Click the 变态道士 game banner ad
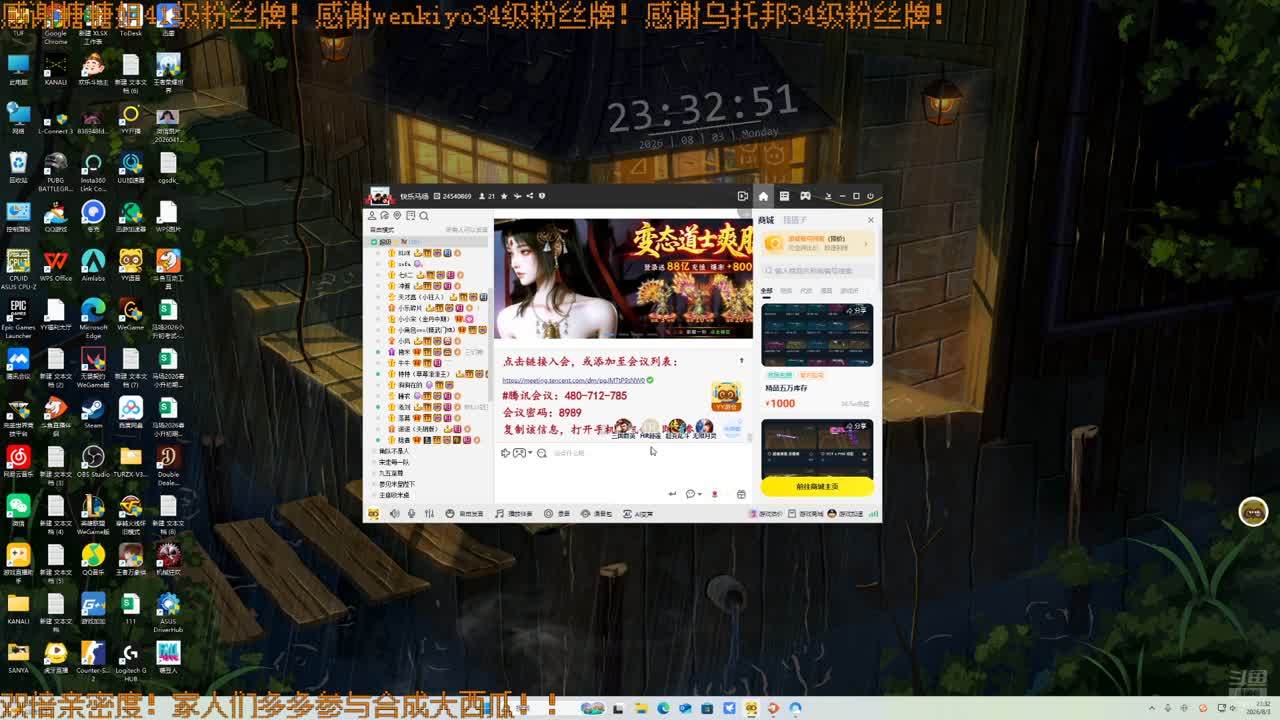 point(623,278)
